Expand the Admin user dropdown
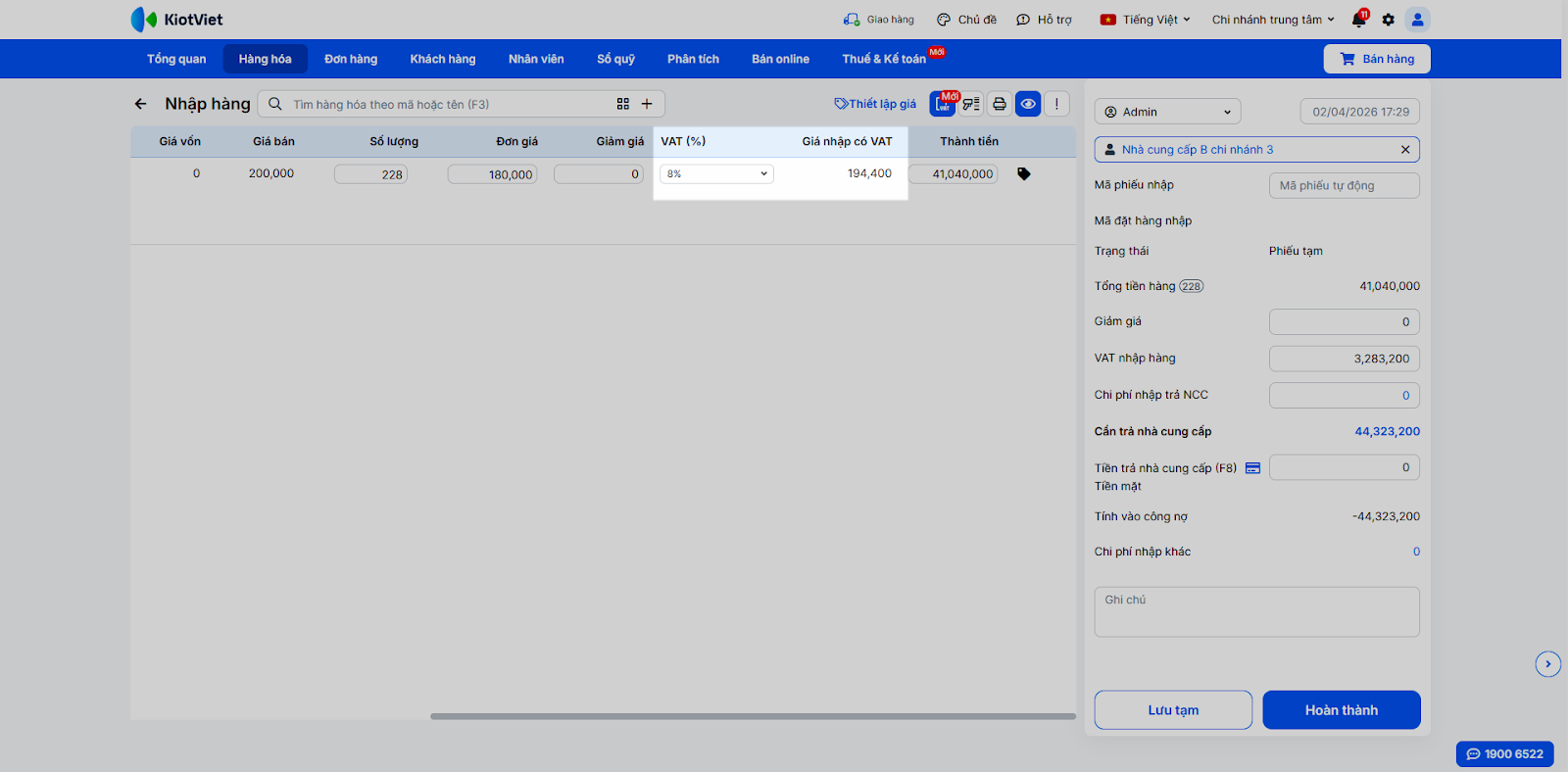 tap(1168, 112)
